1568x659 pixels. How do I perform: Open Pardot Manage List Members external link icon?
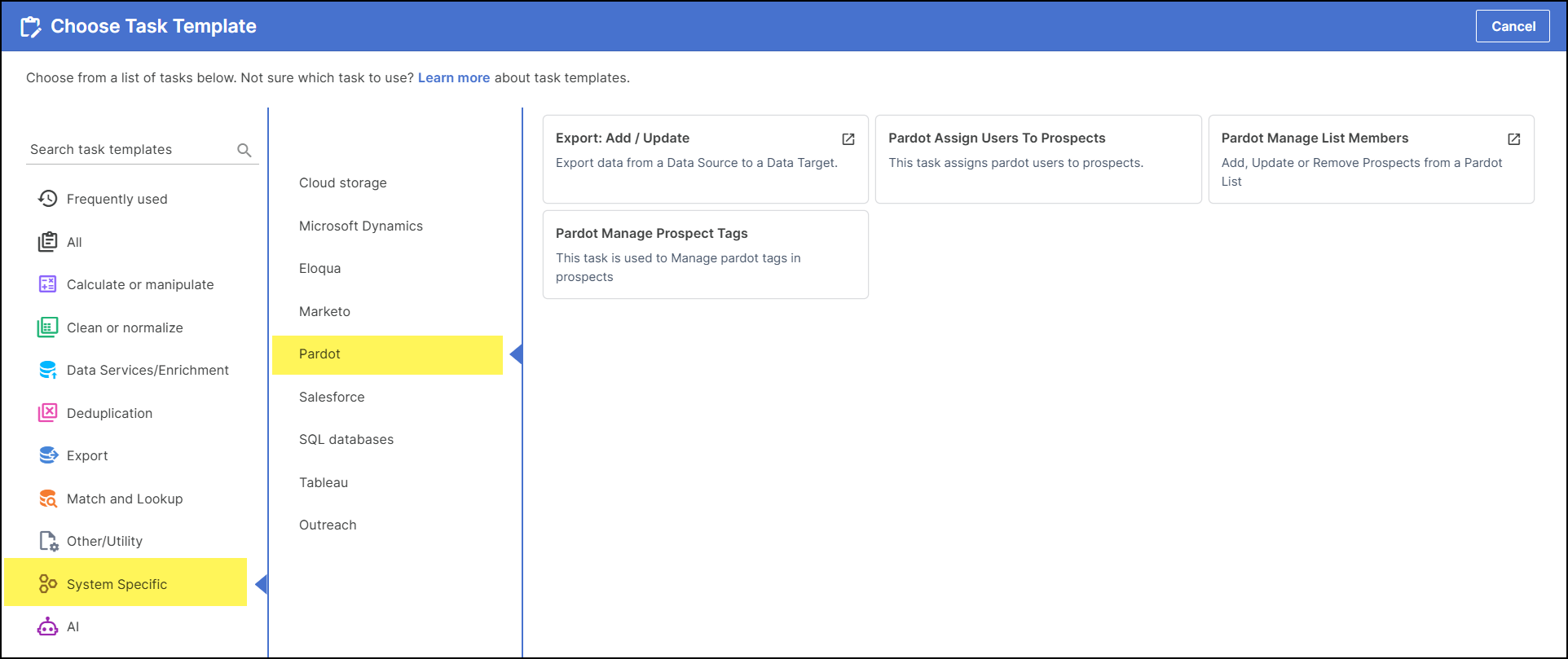click(1514, 139)
